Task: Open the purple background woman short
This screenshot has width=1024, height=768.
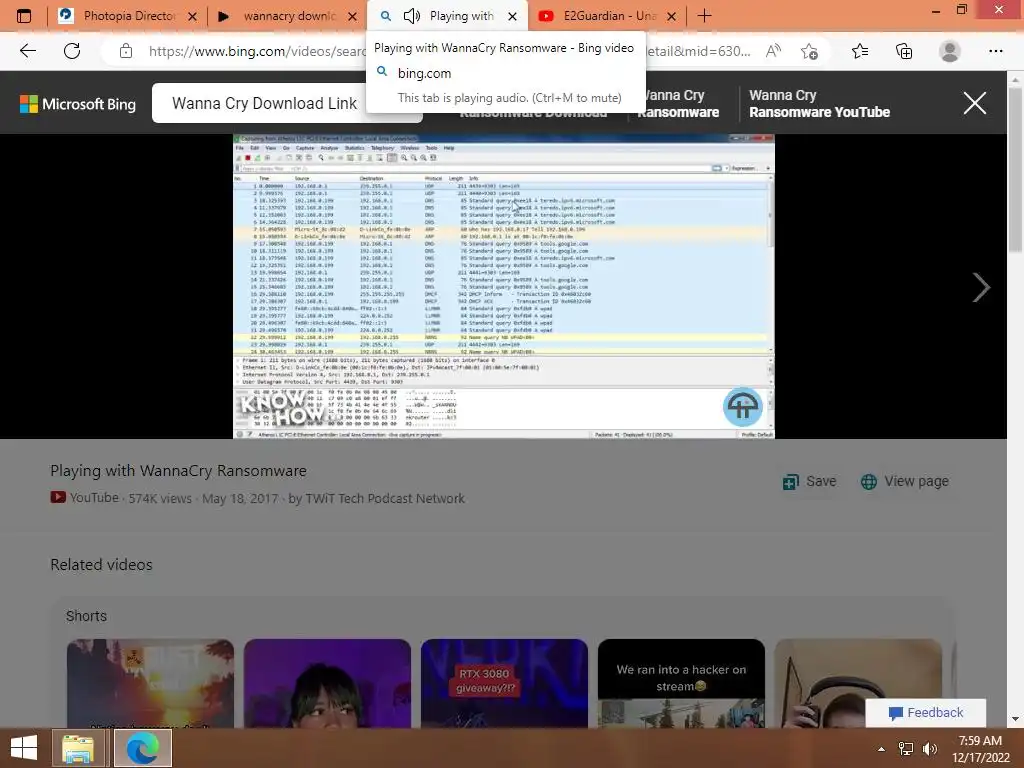Action: (327, 683)
